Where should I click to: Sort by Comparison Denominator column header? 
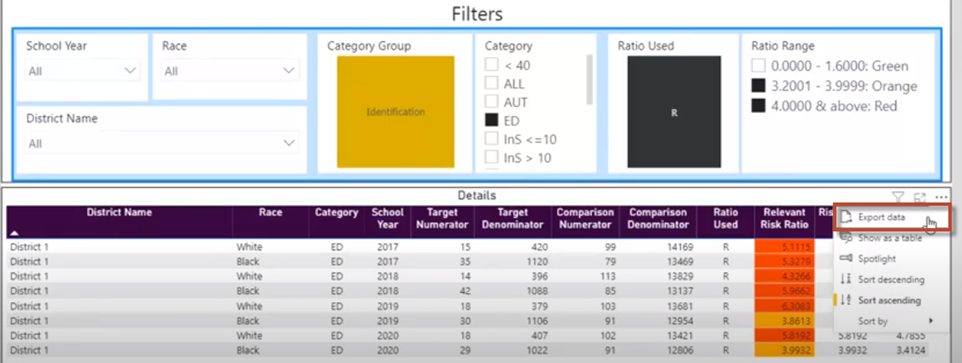tap(658, 221)
